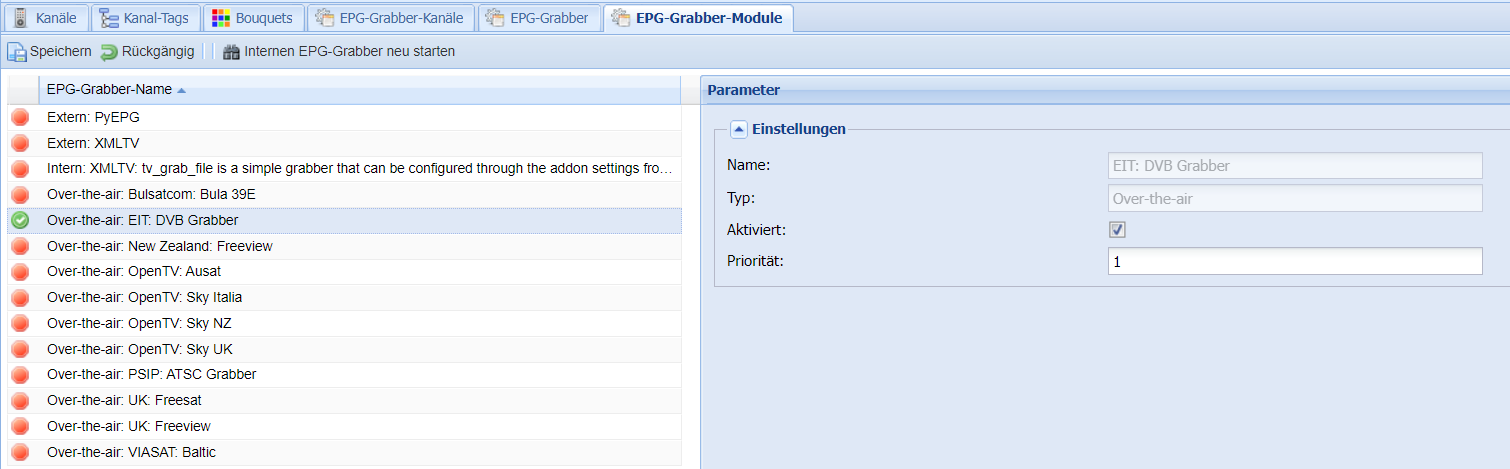Image resolution: width=1510 pixels, height=469 pixels.
Task: Open the EPG-Grabber tab
Action: 540,18
